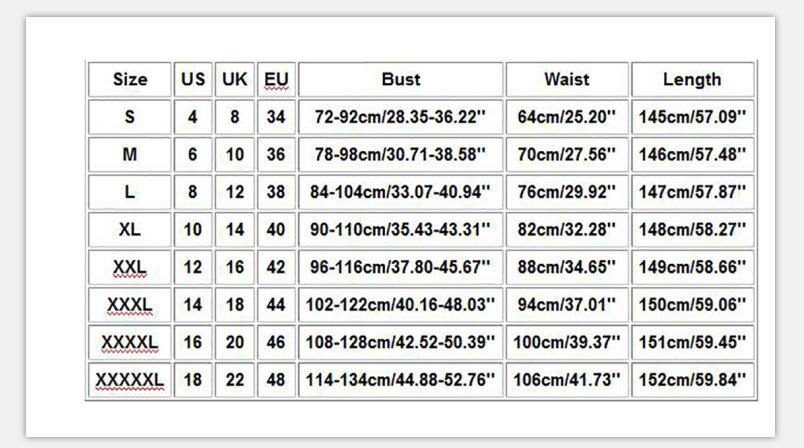
Task: Click the XXXXXL size cell
Action: coord(130,380)
